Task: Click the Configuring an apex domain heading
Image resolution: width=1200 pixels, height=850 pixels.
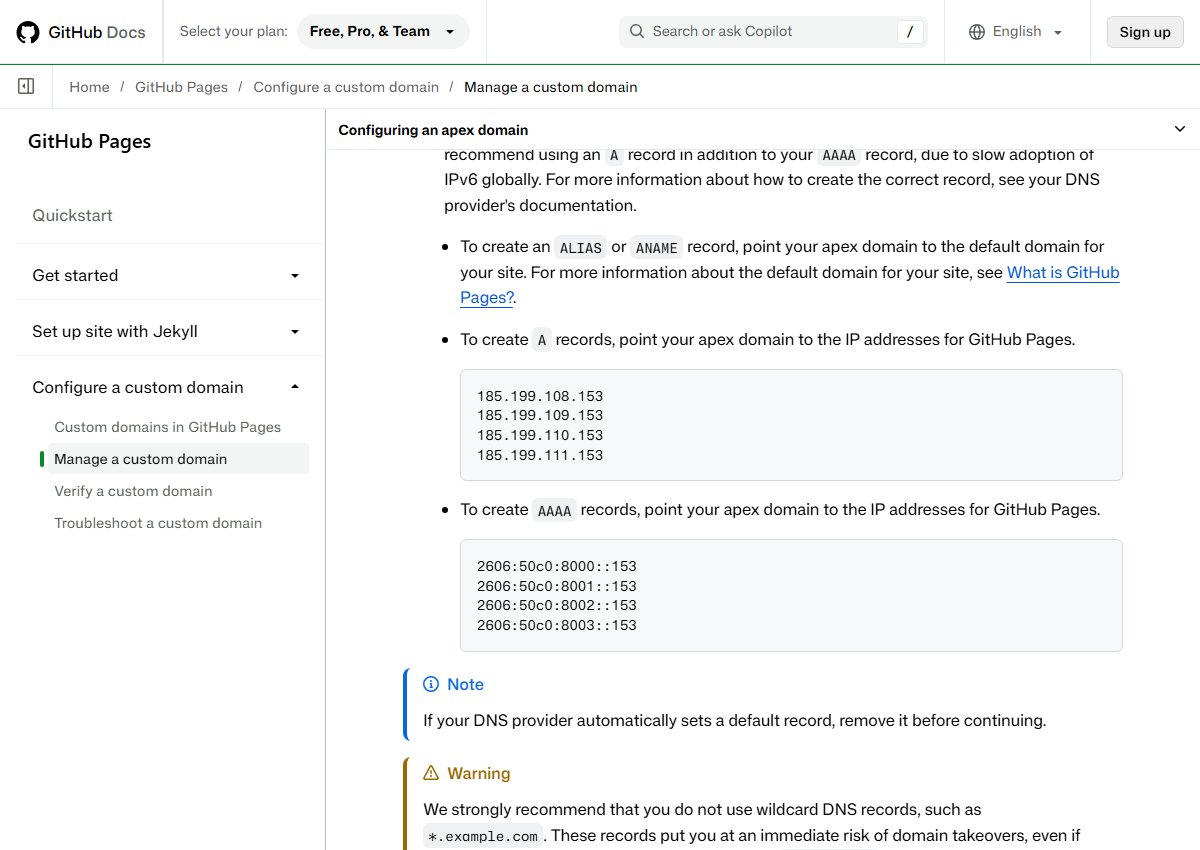Action: (433, 130)
